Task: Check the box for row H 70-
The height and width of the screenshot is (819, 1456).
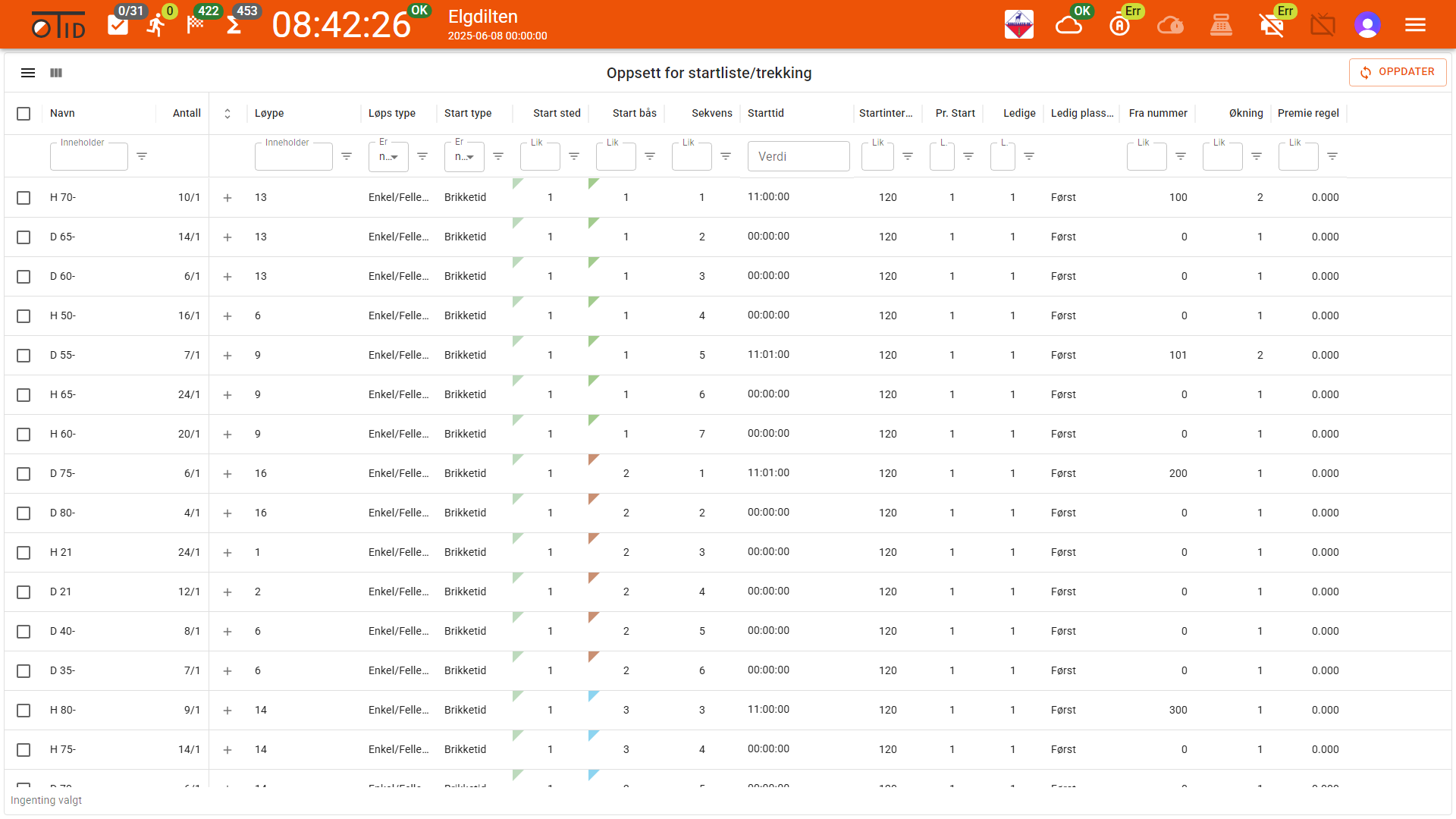Action: click(24, 198)
